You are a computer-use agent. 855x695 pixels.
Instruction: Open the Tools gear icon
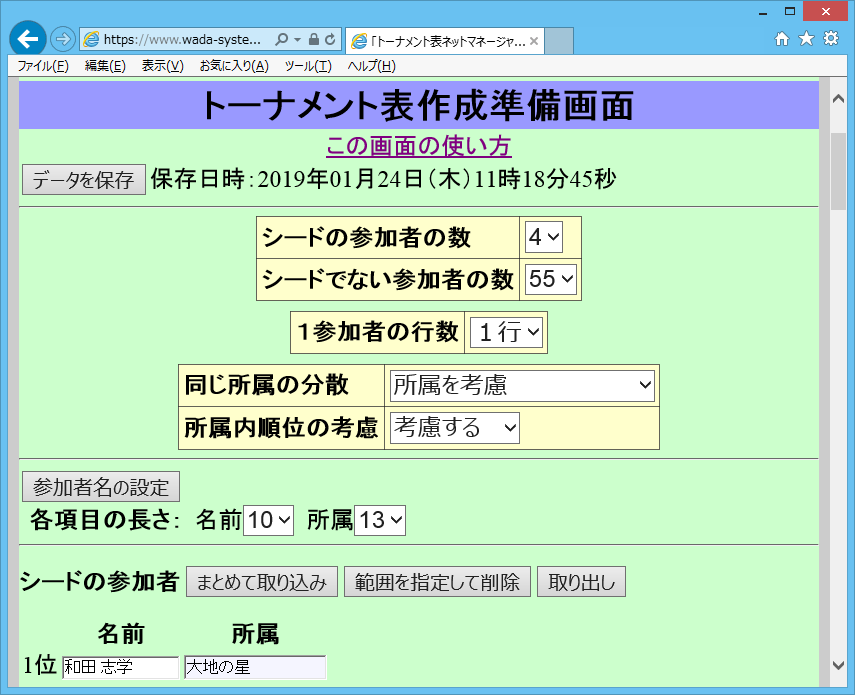(830, 39)
